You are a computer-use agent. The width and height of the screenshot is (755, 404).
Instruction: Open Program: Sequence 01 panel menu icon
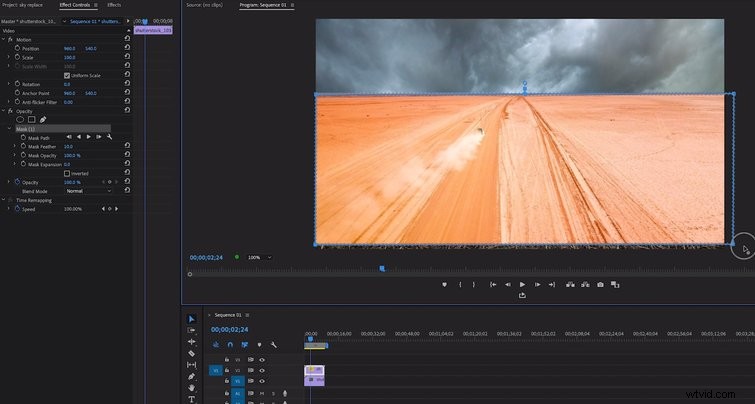(x=292, y=5)
